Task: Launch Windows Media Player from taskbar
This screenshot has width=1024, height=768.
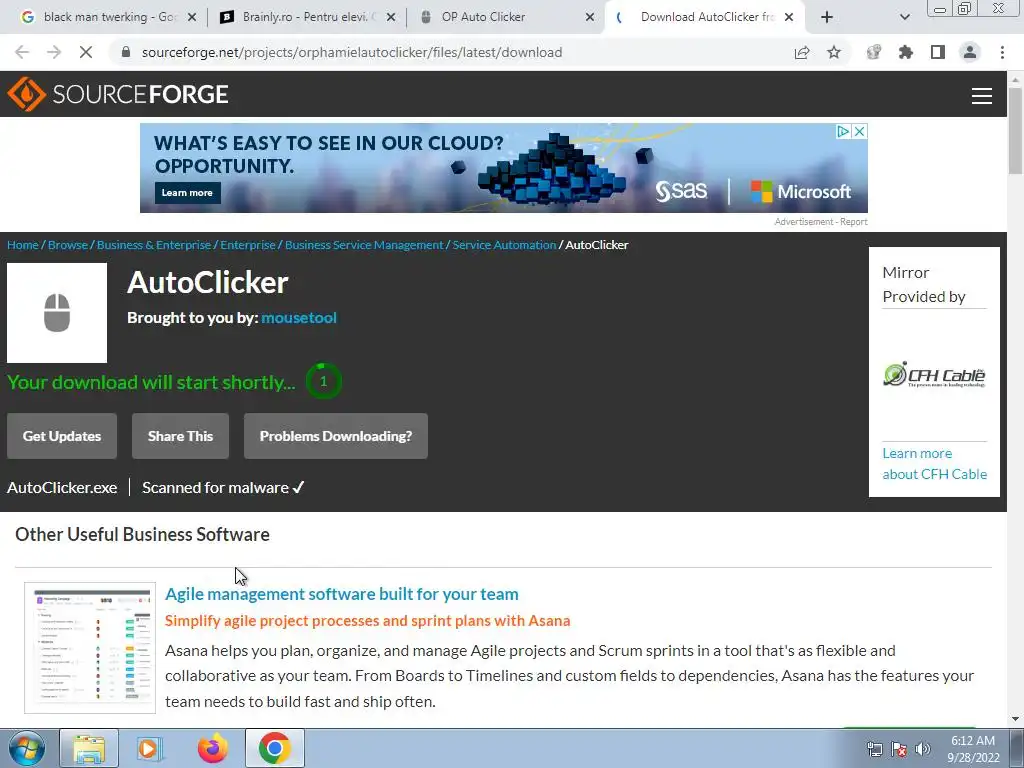Action: coord(150,748)
